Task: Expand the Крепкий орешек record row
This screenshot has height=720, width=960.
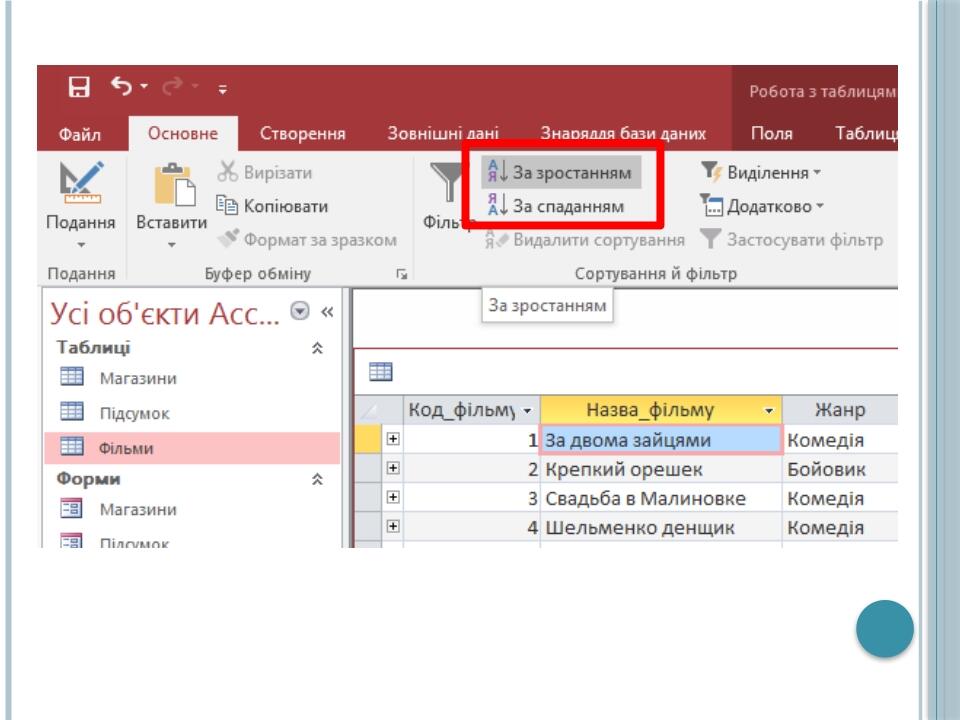Action: coord(393,468)
